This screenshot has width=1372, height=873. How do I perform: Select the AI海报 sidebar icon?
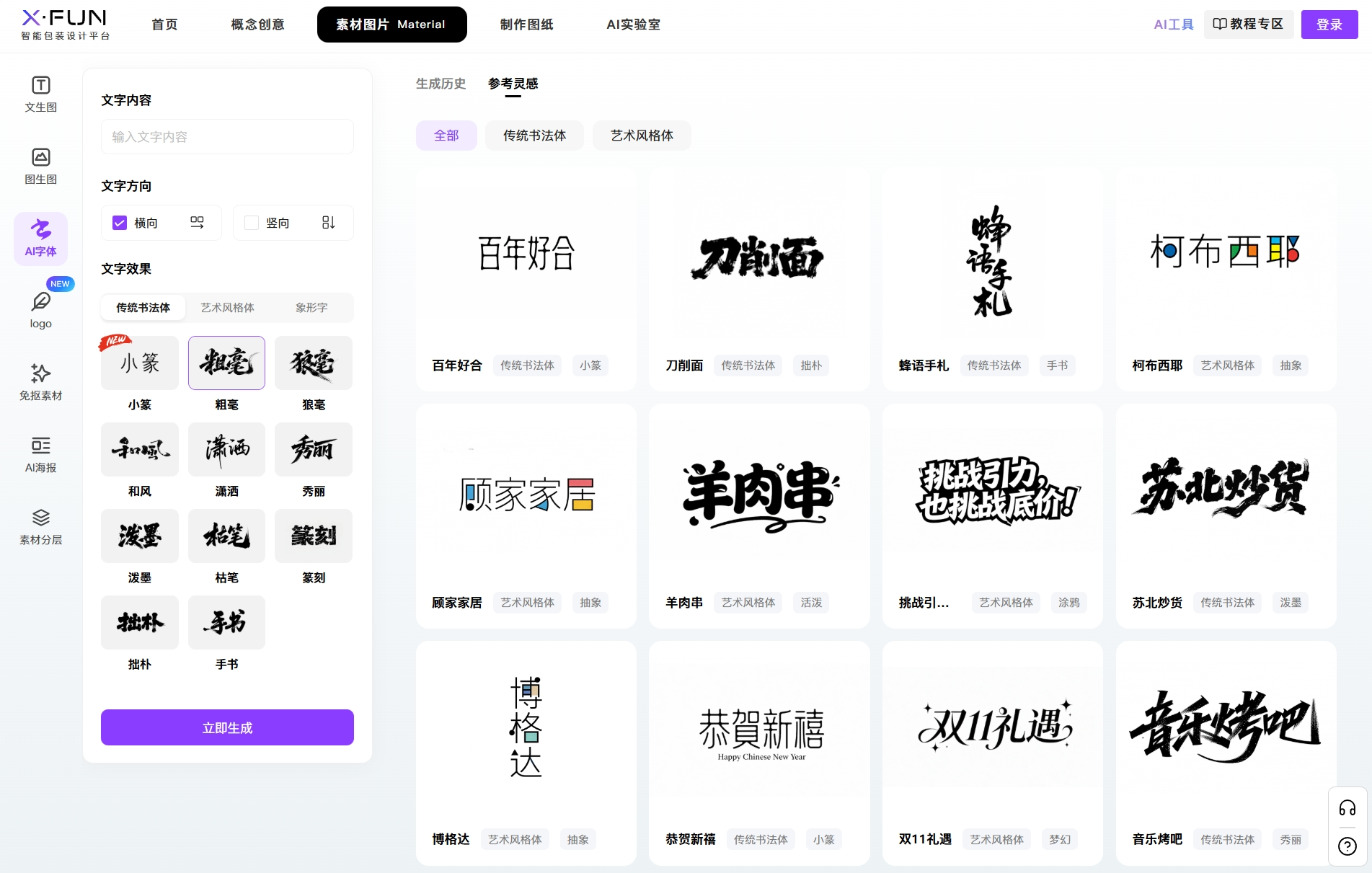click(x=40, y=454)
